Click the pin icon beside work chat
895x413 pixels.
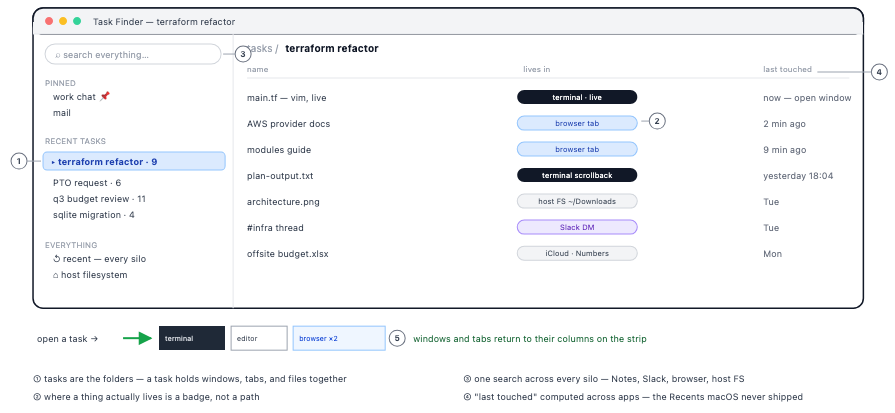pos(104,97)
